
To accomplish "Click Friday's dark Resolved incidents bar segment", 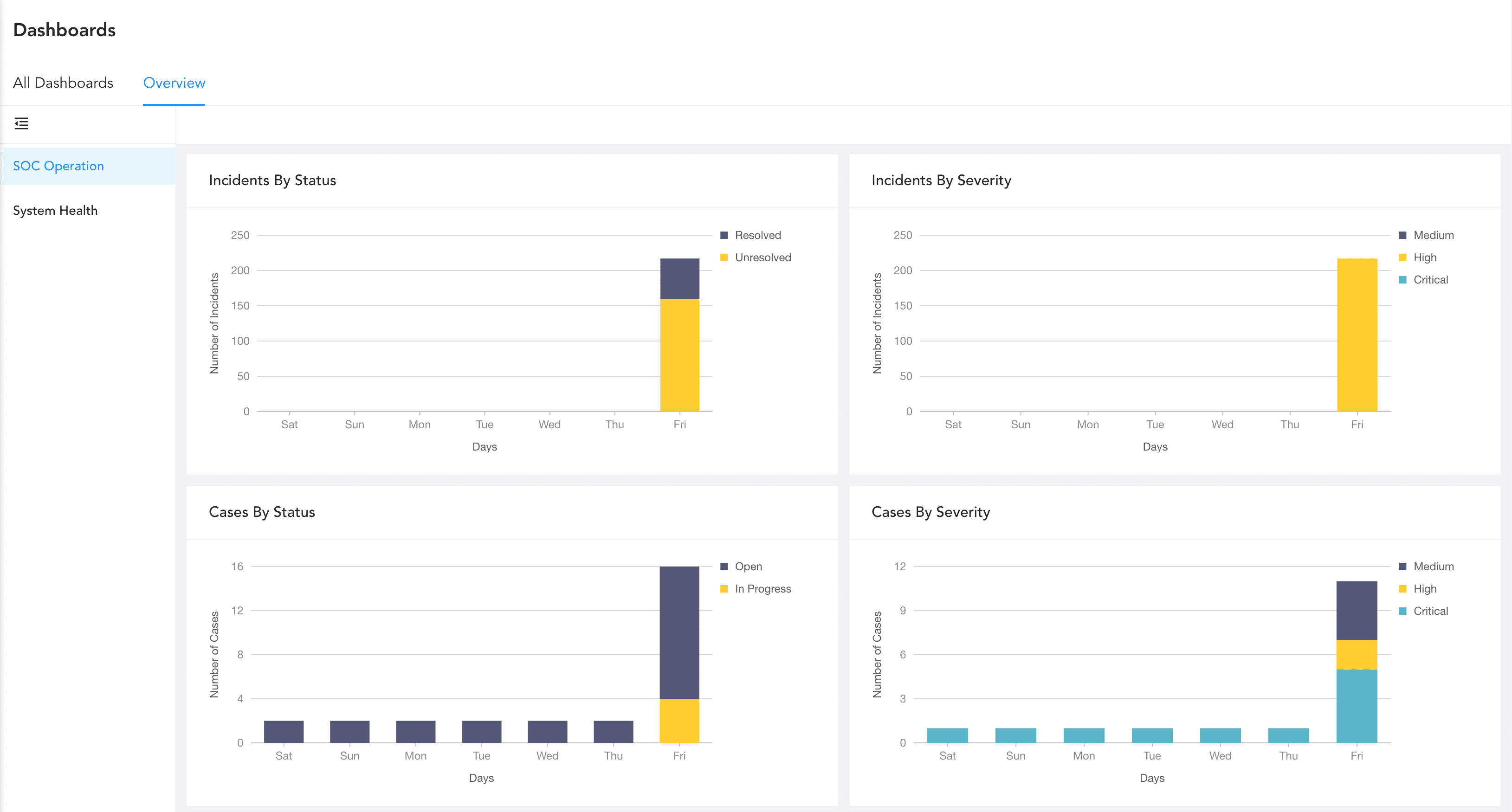I will point(680,279).
